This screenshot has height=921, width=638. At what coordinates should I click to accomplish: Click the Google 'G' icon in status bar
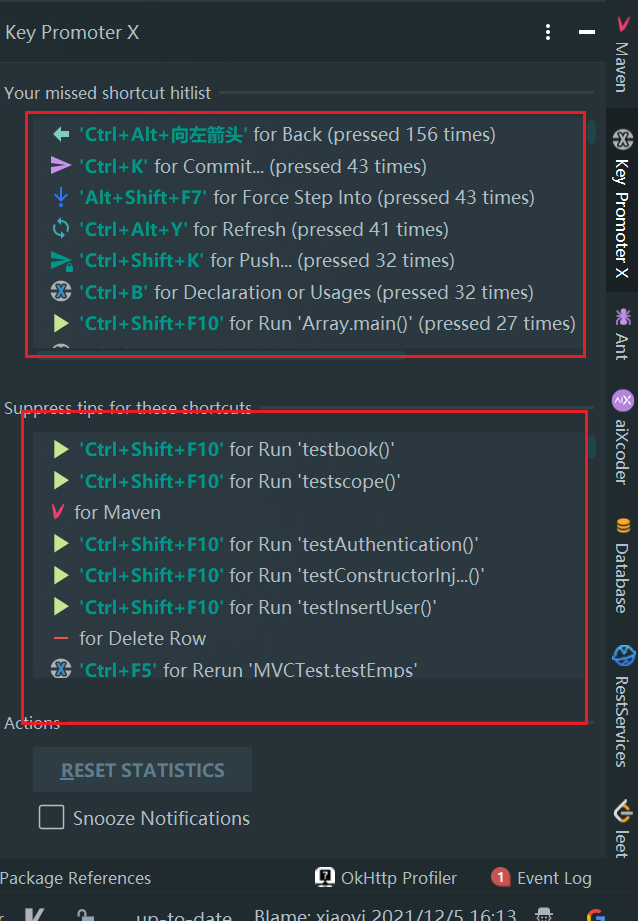(x=596, y=915)
